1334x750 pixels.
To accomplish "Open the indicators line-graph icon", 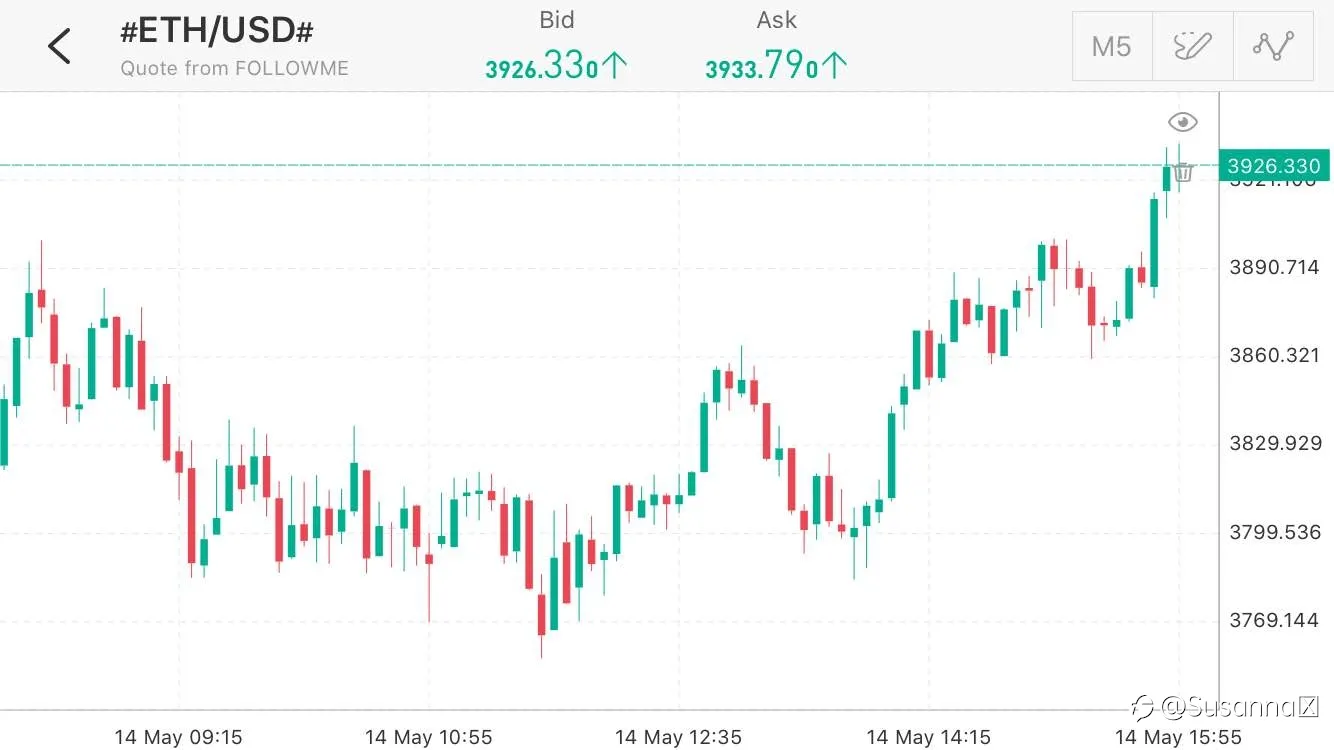I will point(1273,46).
